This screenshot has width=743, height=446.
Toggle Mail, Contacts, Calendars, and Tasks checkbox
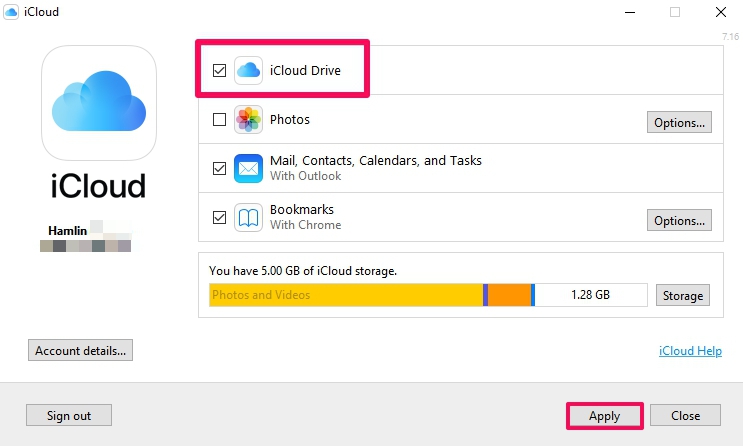219,168
